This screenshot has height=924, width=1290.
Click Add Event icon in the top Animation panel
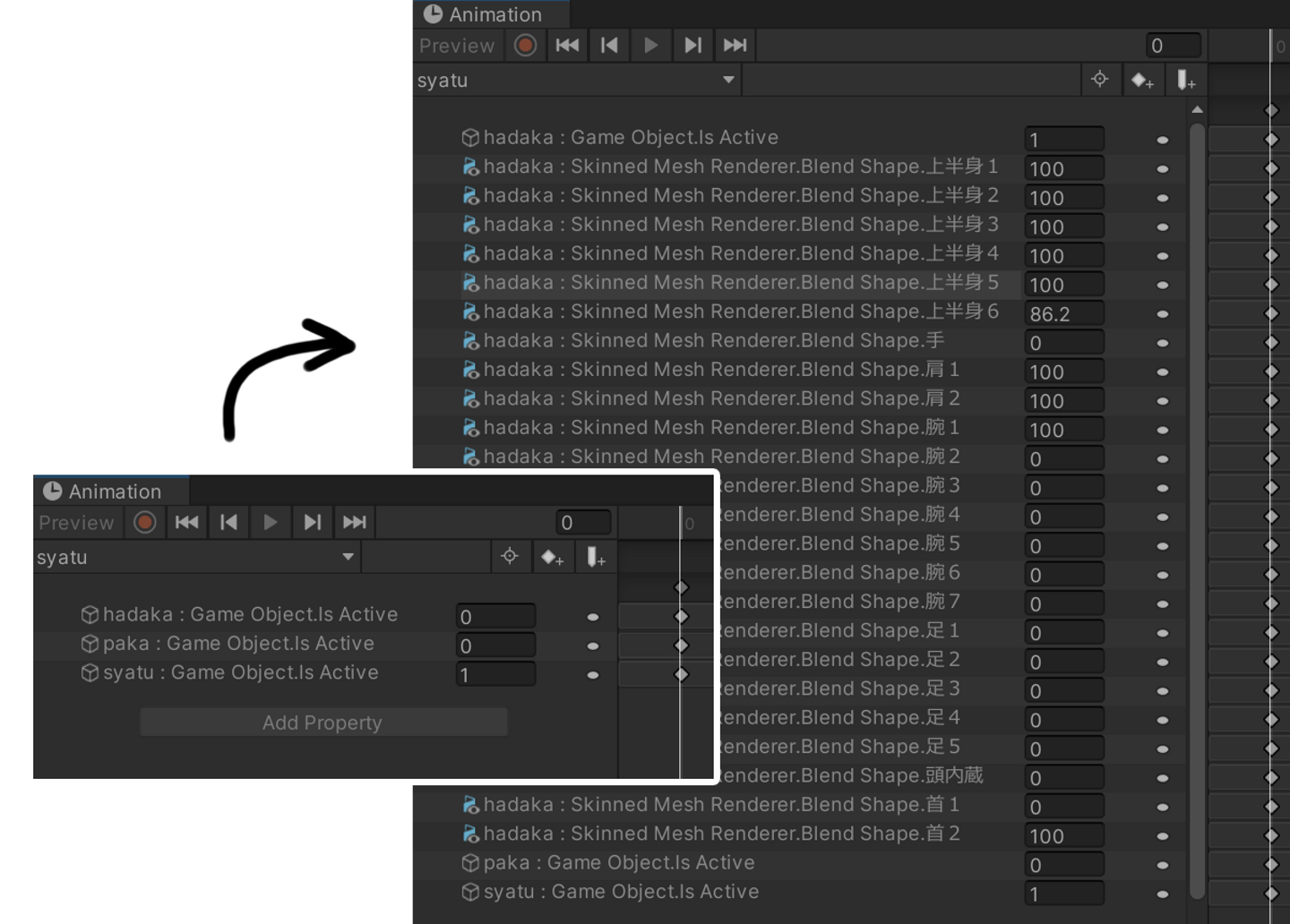(x=1185, y=81)
